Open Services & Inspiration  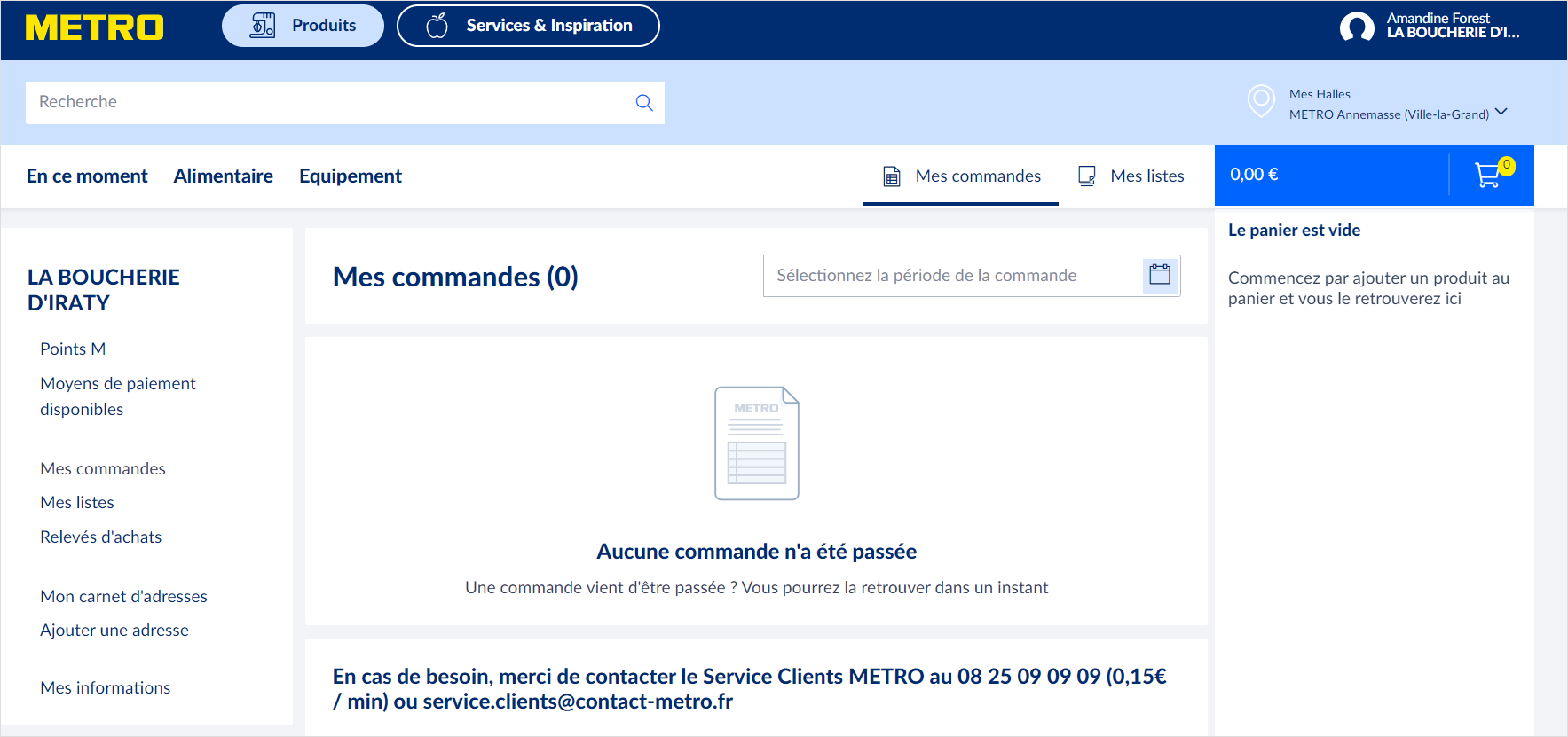[x=528, y=26]
